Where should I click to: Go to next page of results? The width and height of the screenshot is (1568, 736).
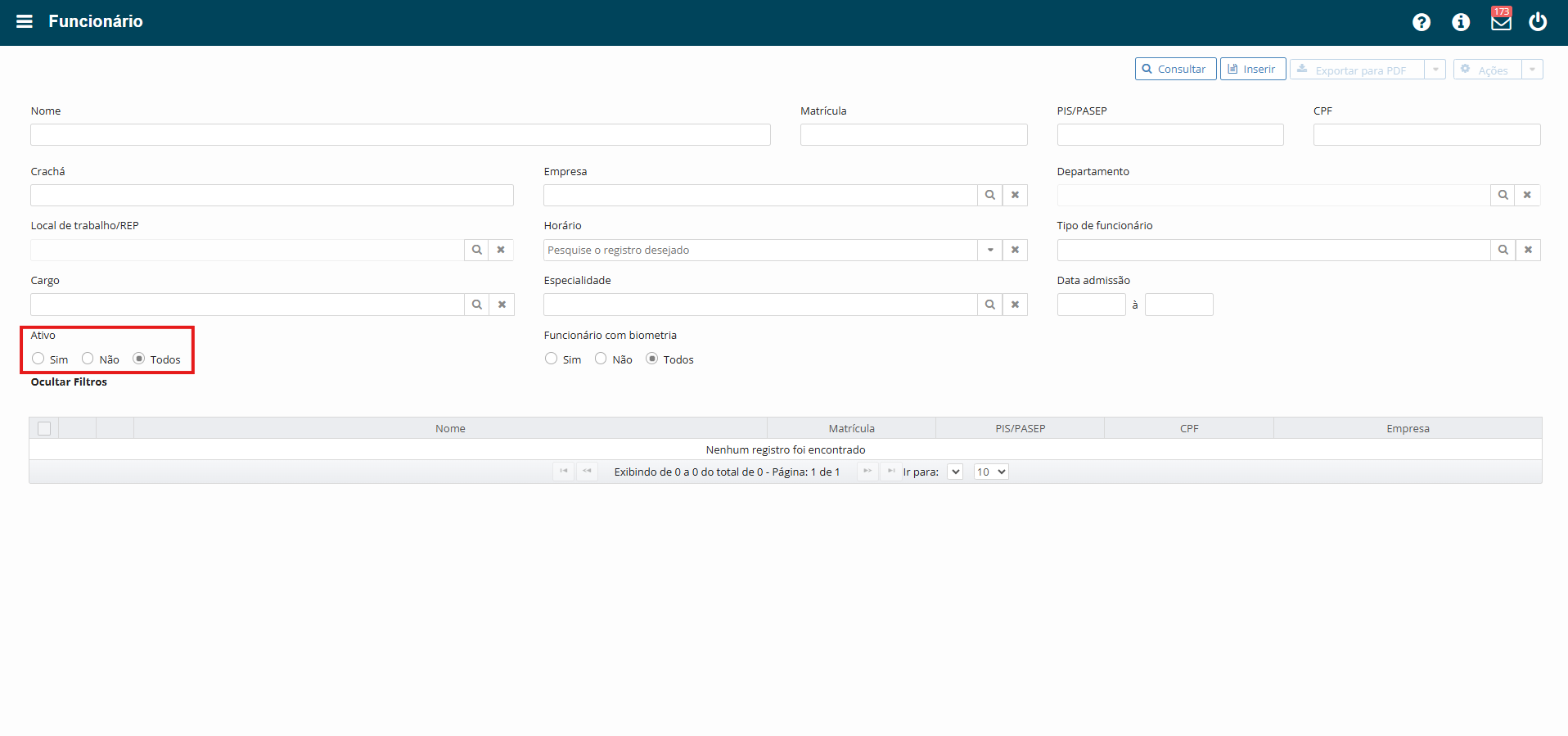pyautogui.click(x=867, y=471)
